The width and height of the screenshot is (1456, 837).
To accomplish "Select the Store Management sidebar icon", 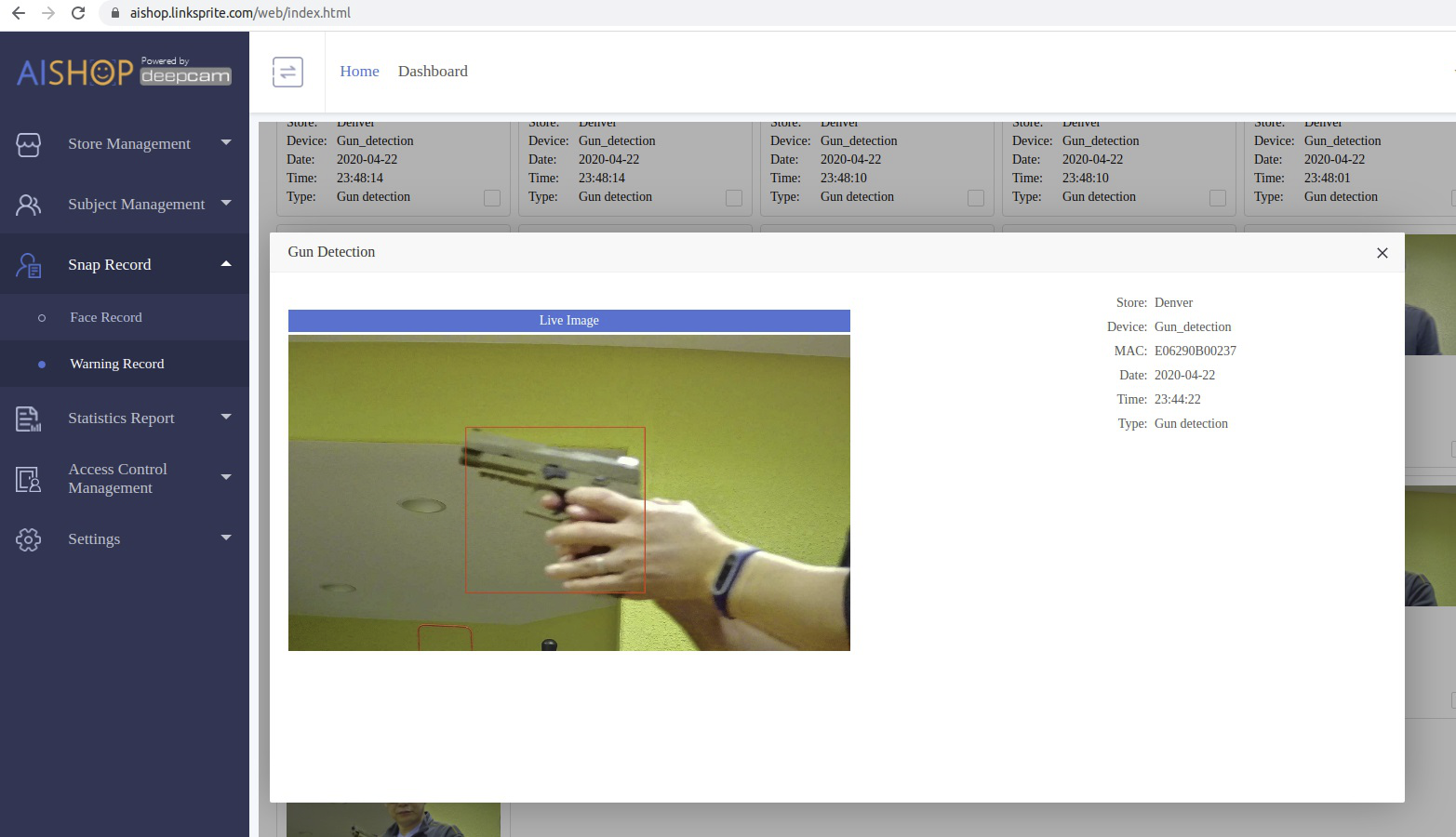I will click(x=29, y=144).
